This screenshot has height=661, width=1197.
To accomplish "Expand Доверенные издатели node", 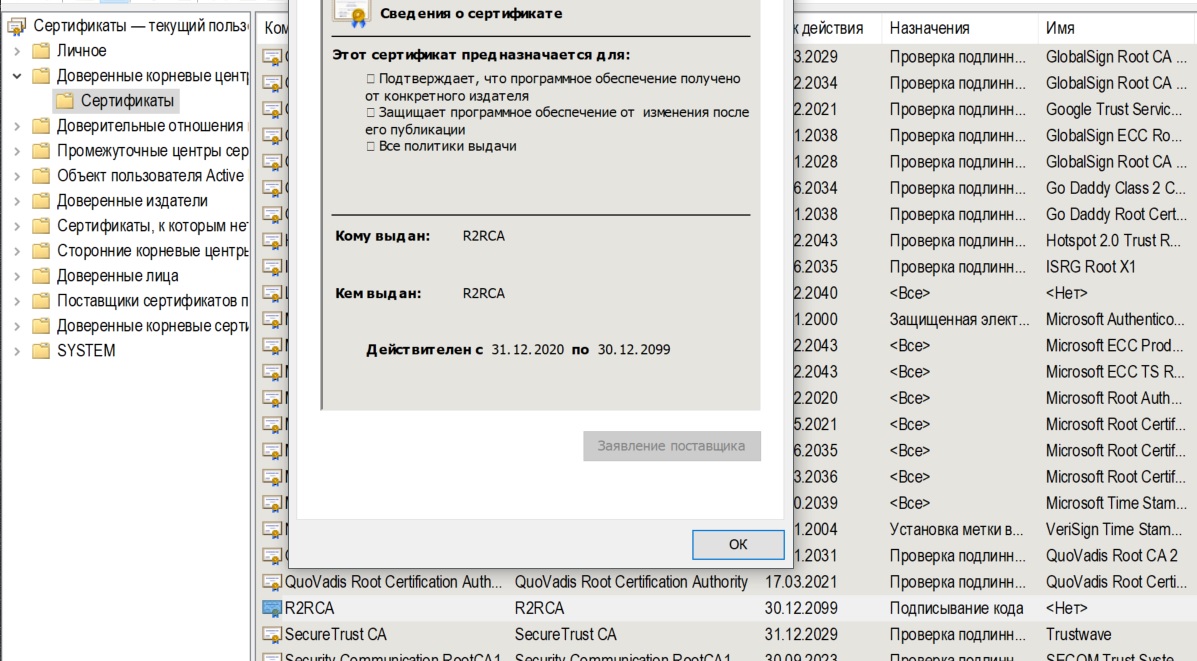I will tap(17, 202).
